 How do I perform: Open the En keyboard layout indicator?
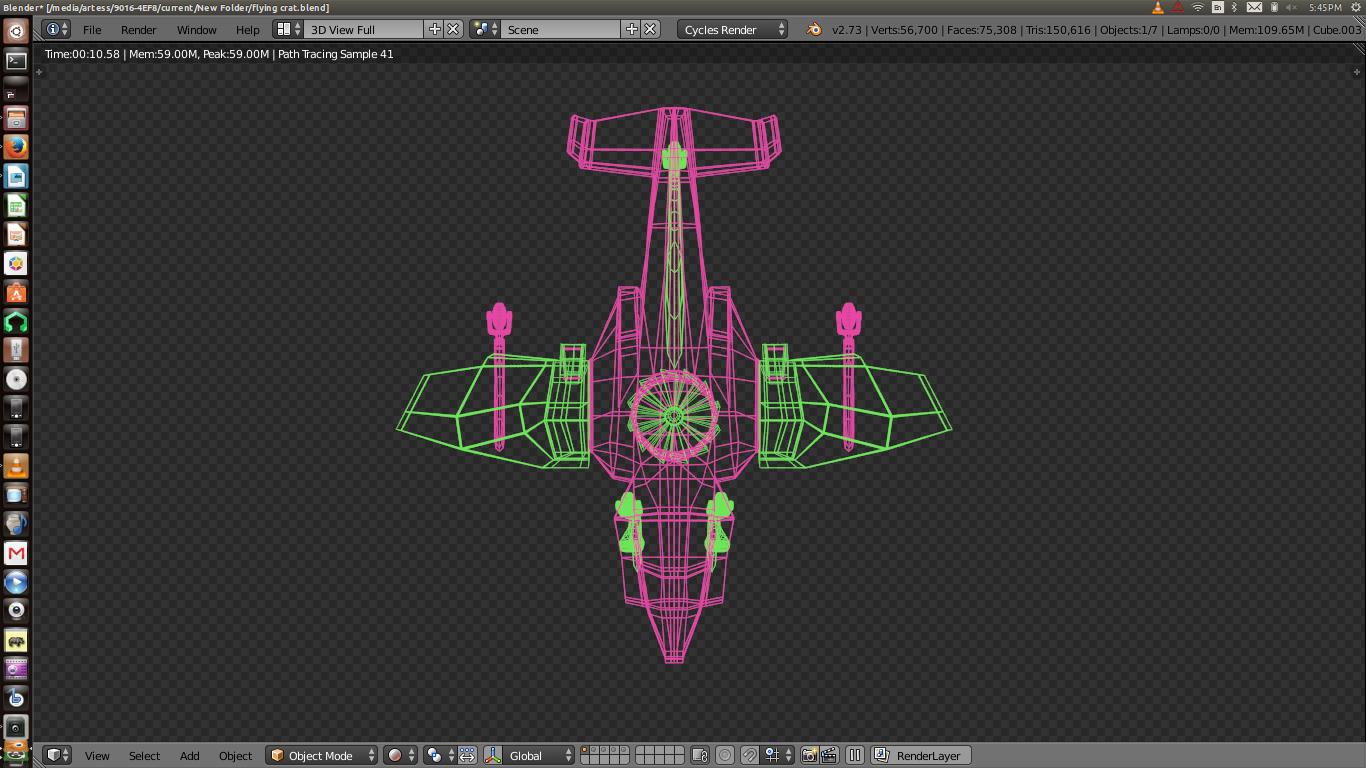1217,7
